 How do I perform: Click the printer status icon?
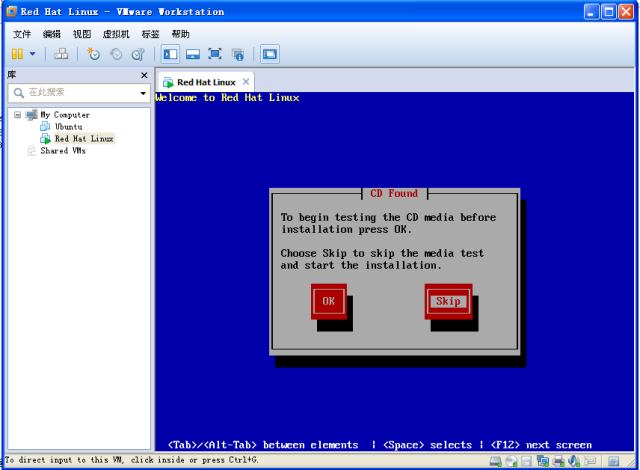(x=558, y=461)
